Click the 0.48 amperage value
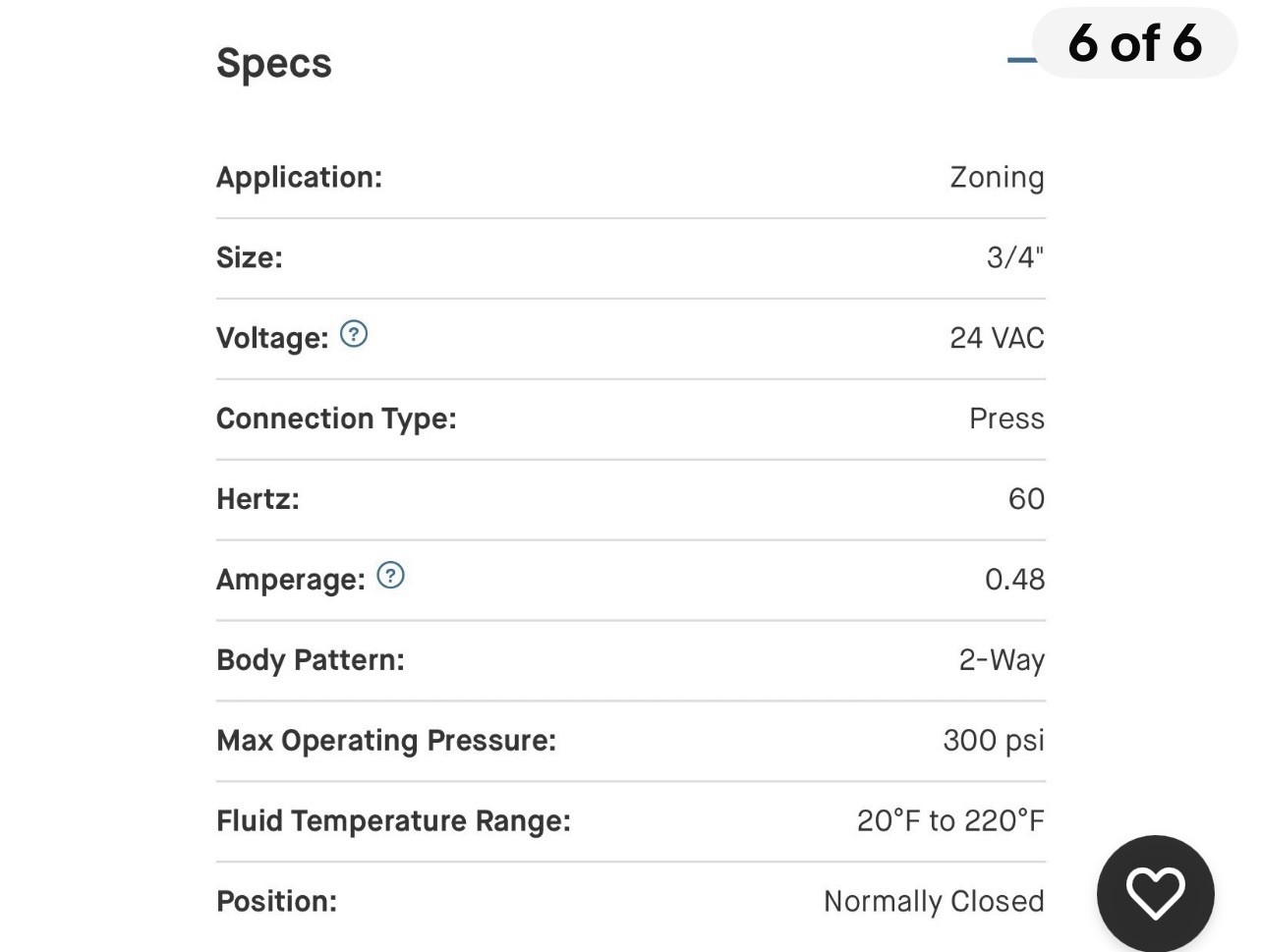Viewport: 1262px width, 952px height. (1014, 580)
